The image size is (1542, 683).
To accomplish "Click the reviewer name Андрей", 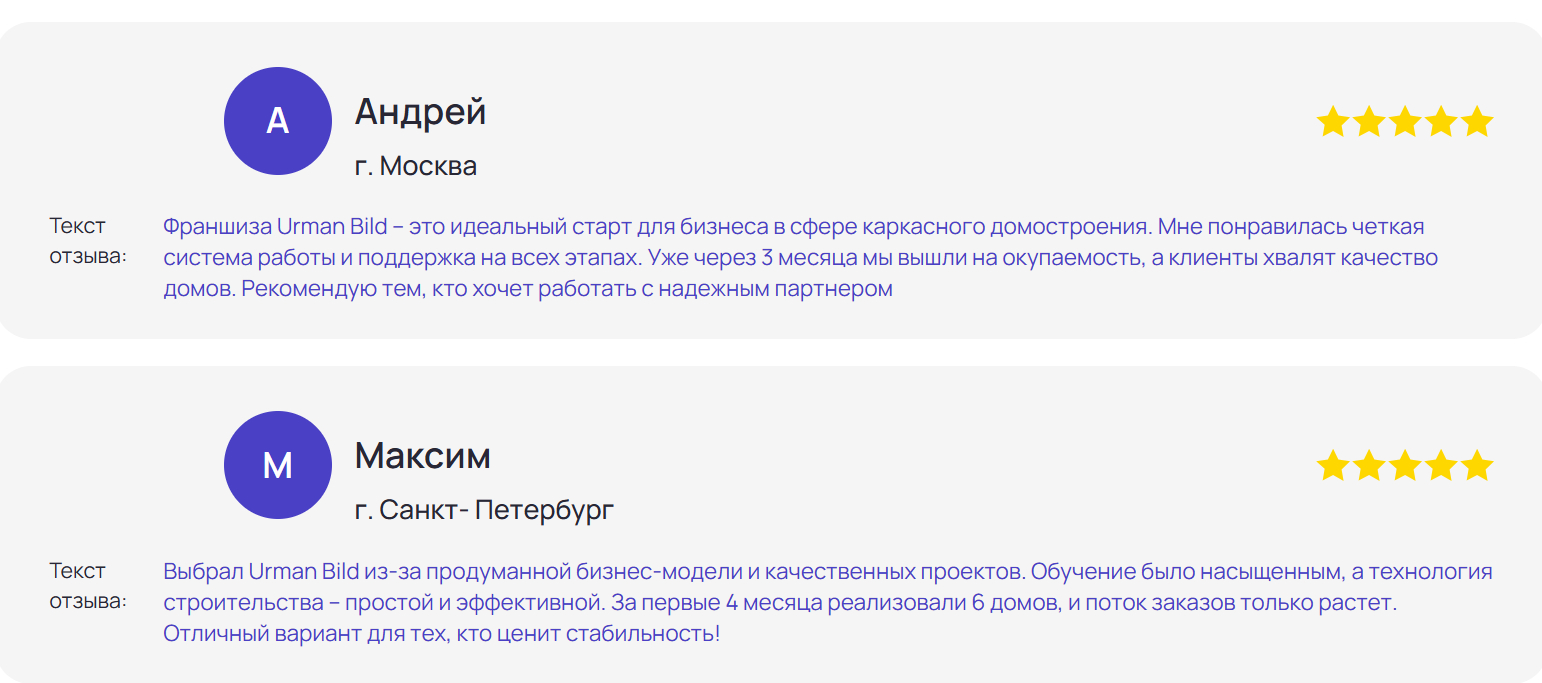I will (420, 111).
